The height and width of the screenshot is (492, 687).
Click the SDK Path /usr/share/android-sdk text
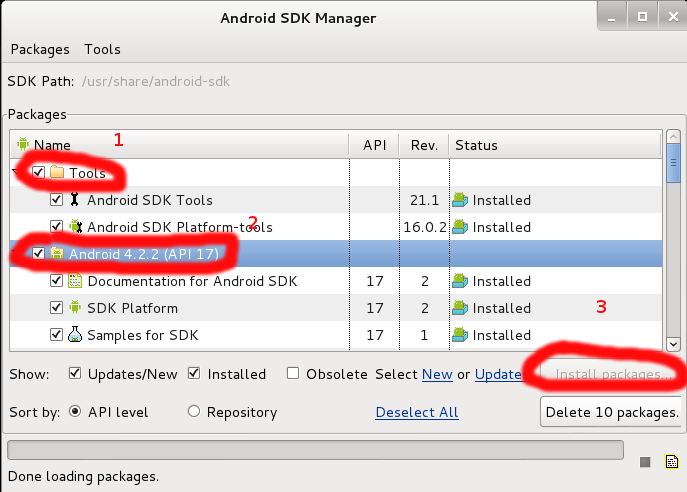156,81
